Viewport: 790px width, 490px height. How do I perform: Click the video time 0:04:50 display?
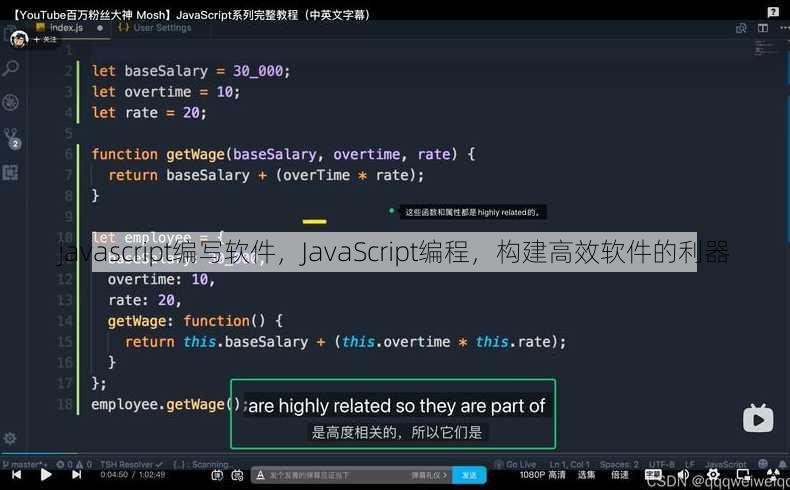coord(114,474)
